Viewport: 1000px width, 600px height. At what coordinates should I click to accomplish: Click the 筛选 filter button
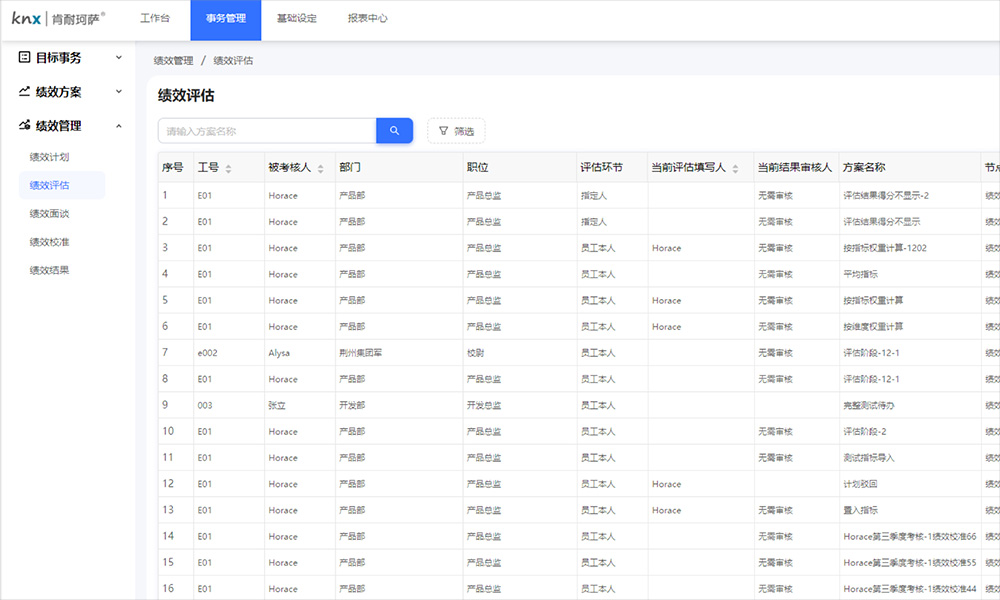pyautogui.click(x=456, y=131)
